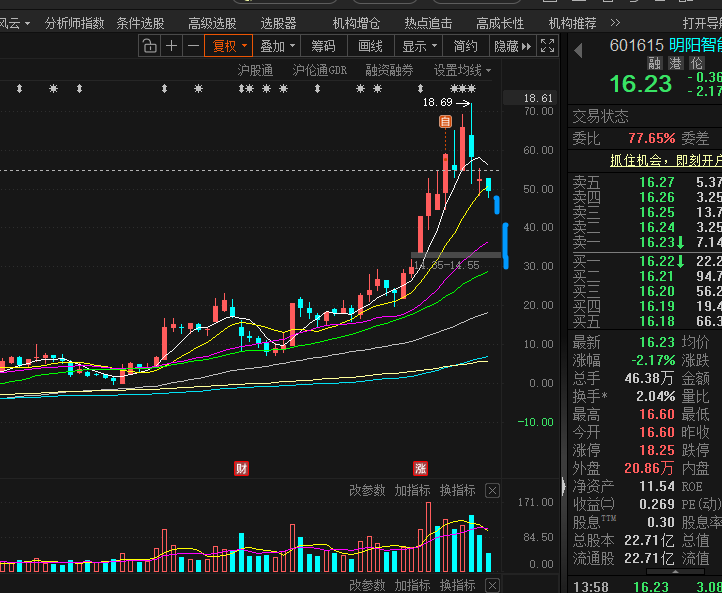Click the red 财 marker on chart
This screenshot has height=593, width=722.
pyautogui.click(x=241, y=469)
